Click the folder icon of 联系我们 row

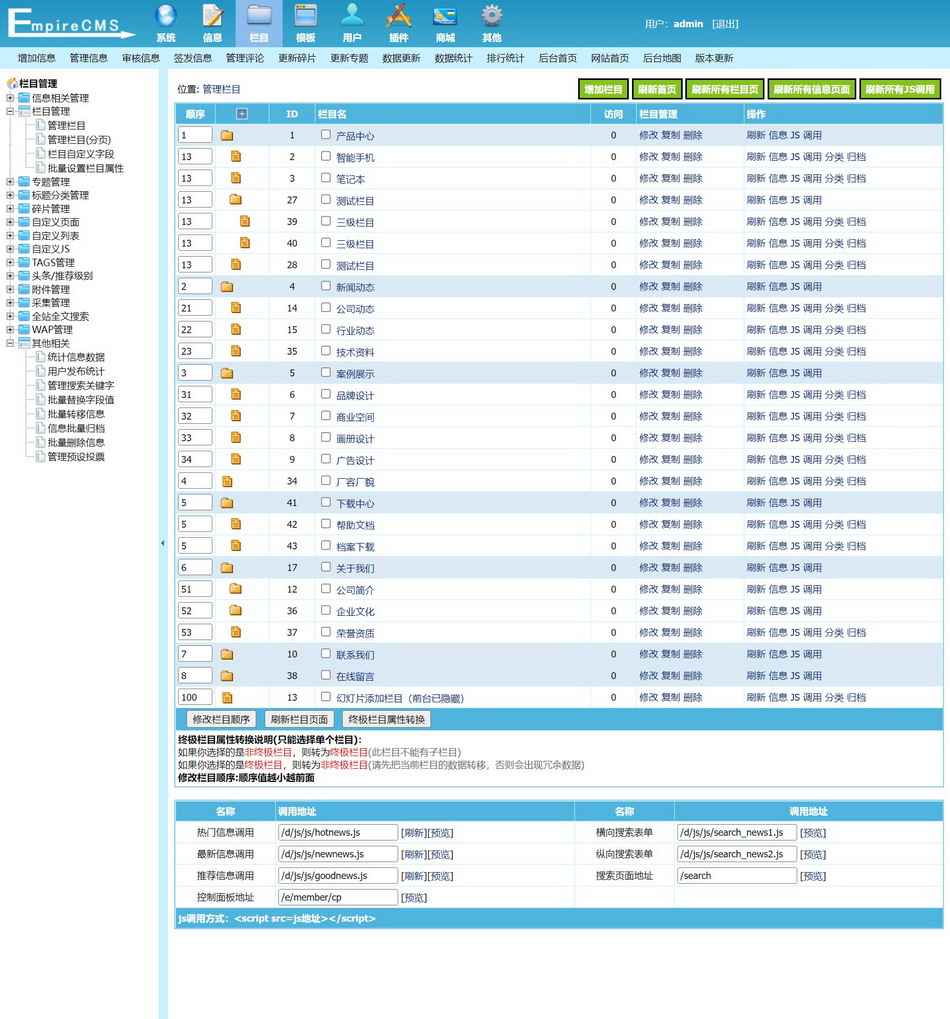pyautogui.click(x=227, y=654)
